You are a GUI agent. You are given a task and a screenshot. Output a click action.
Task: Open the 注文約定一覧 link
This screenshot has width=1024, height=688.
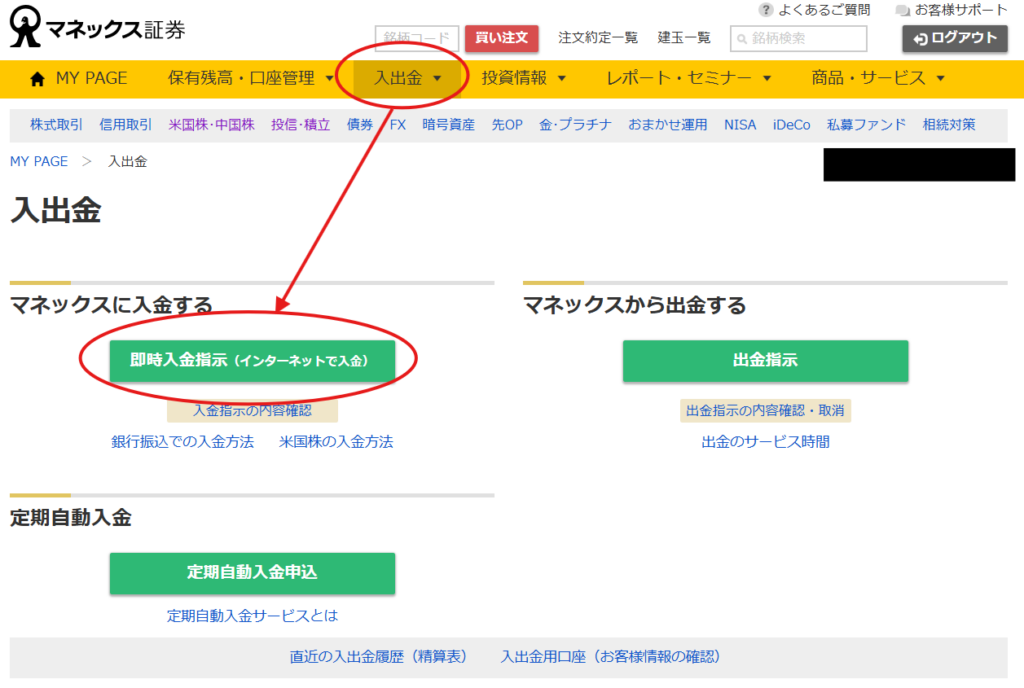[x=597, y=38]
